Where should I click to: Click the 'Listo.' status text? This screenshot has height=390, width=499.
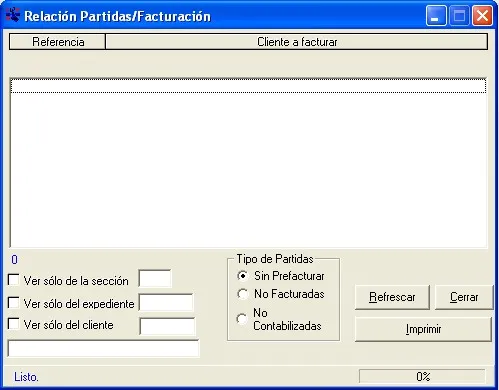click(26, 377)
